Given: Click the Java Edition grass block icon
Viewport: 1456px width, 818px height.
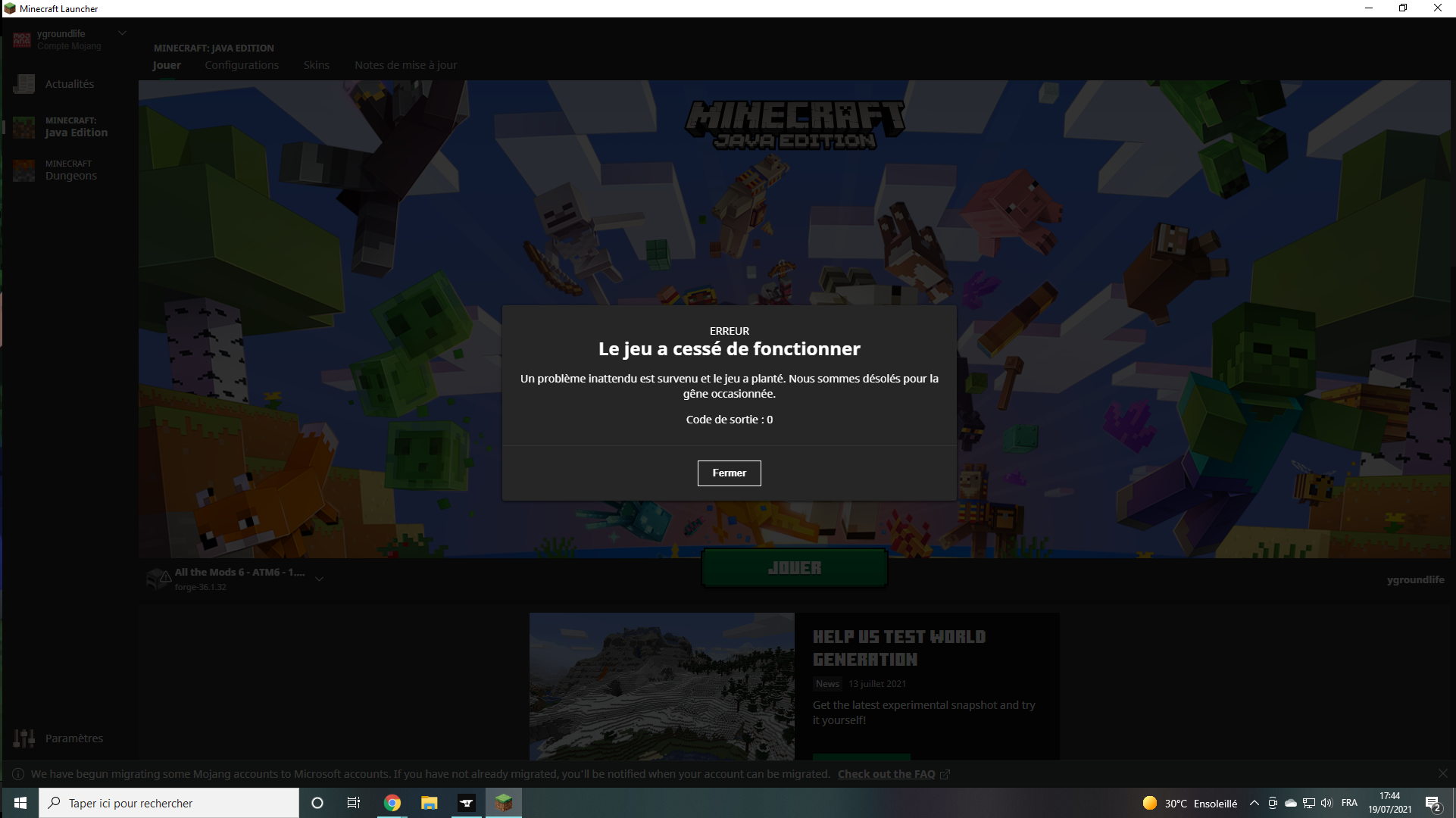Looking at the screenshot, I should click(24, 127).
